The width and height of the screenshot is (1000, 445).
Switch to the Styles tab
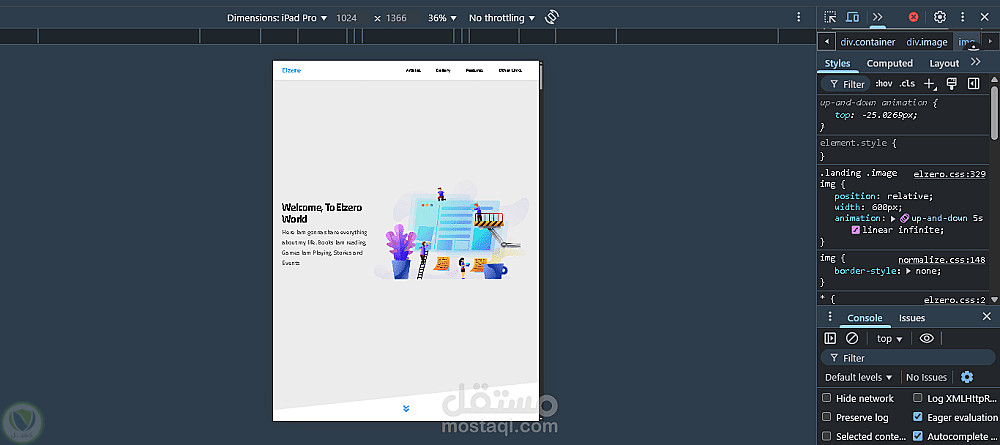[x=837, y=63]
